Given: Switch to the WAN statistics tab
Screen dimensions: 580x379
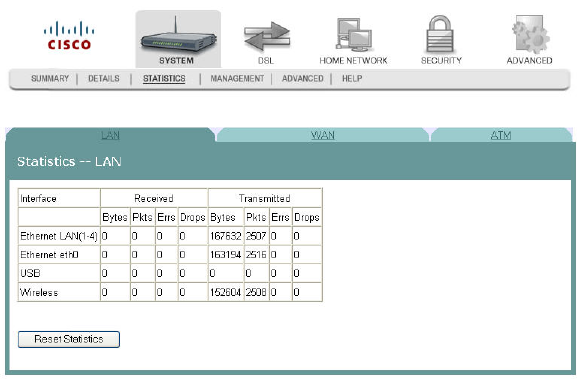Looking at the screenshot, I should 323,135.
